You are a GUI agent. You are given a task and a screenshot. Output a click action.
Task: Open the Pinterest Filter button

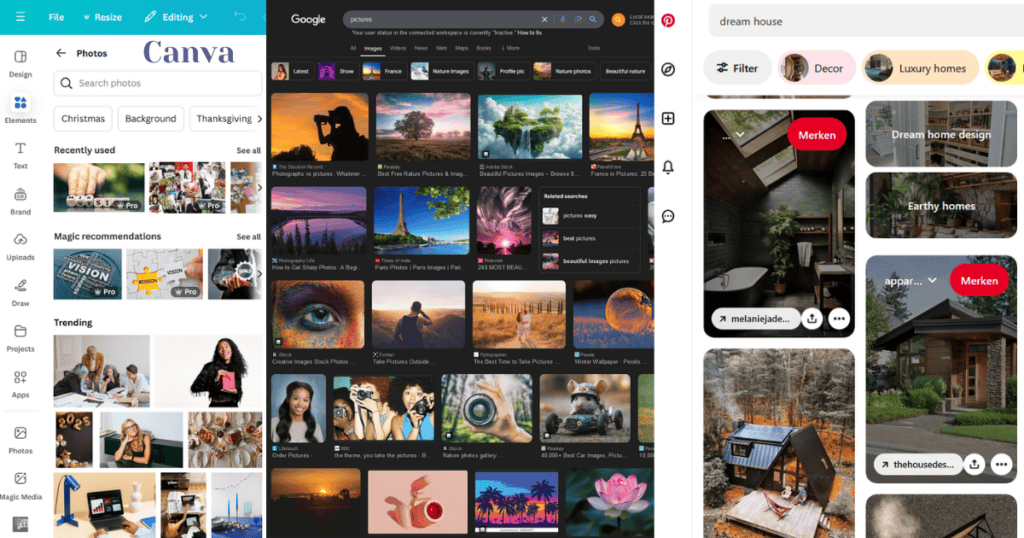(737, 68)
